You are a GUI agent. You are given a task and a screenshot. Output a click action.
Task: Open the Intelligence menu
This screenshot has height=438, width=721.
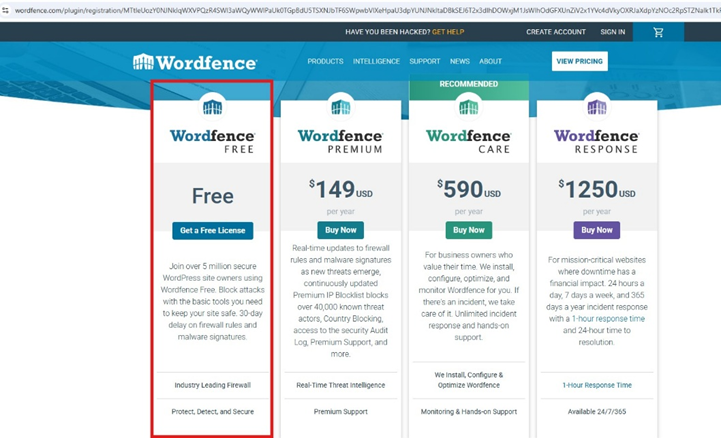pyautogui.click(x=376, y=61)
